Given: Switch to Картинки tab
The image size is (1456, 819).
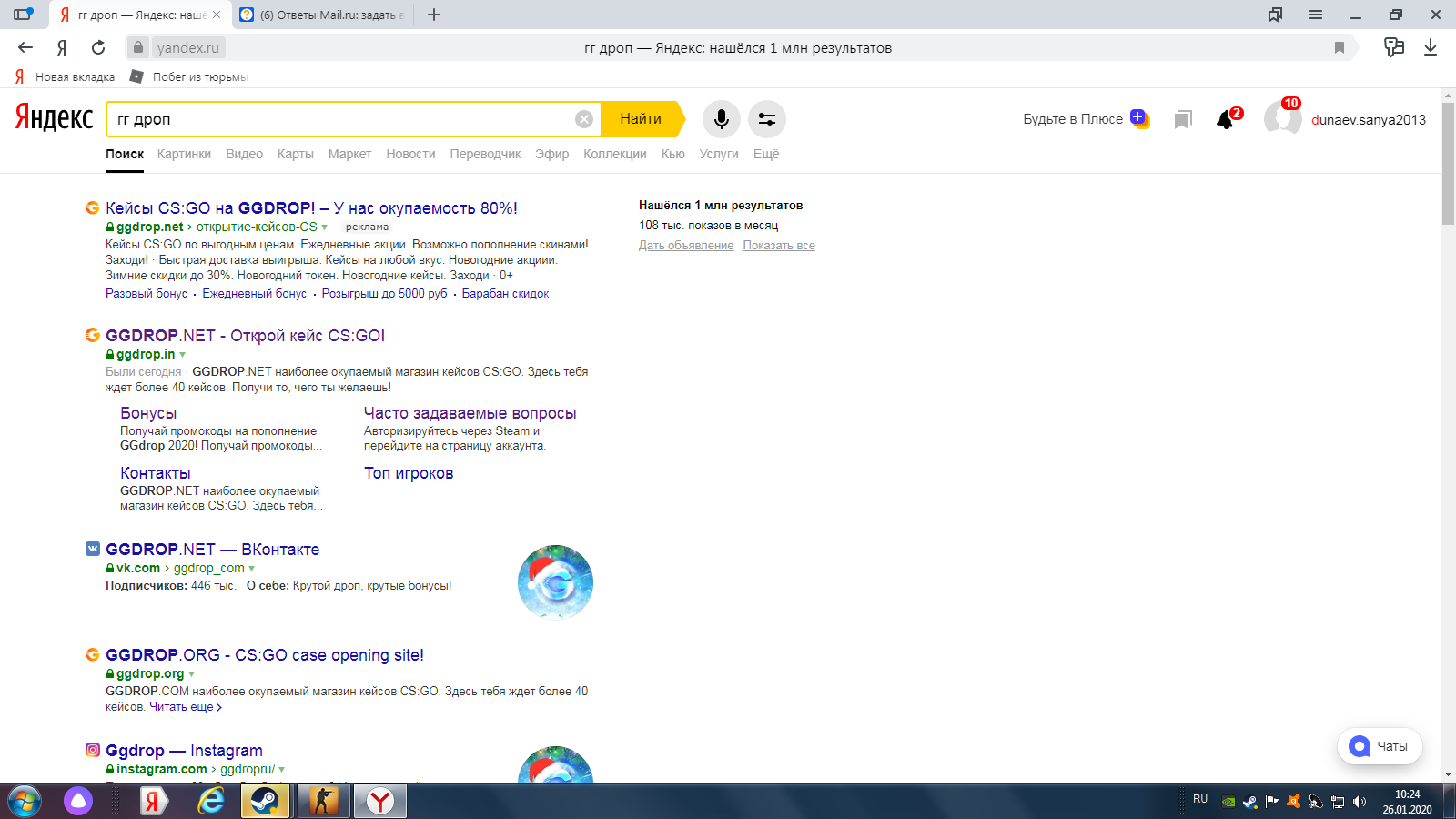Looking at the screenshot, I should click(184, 154).
